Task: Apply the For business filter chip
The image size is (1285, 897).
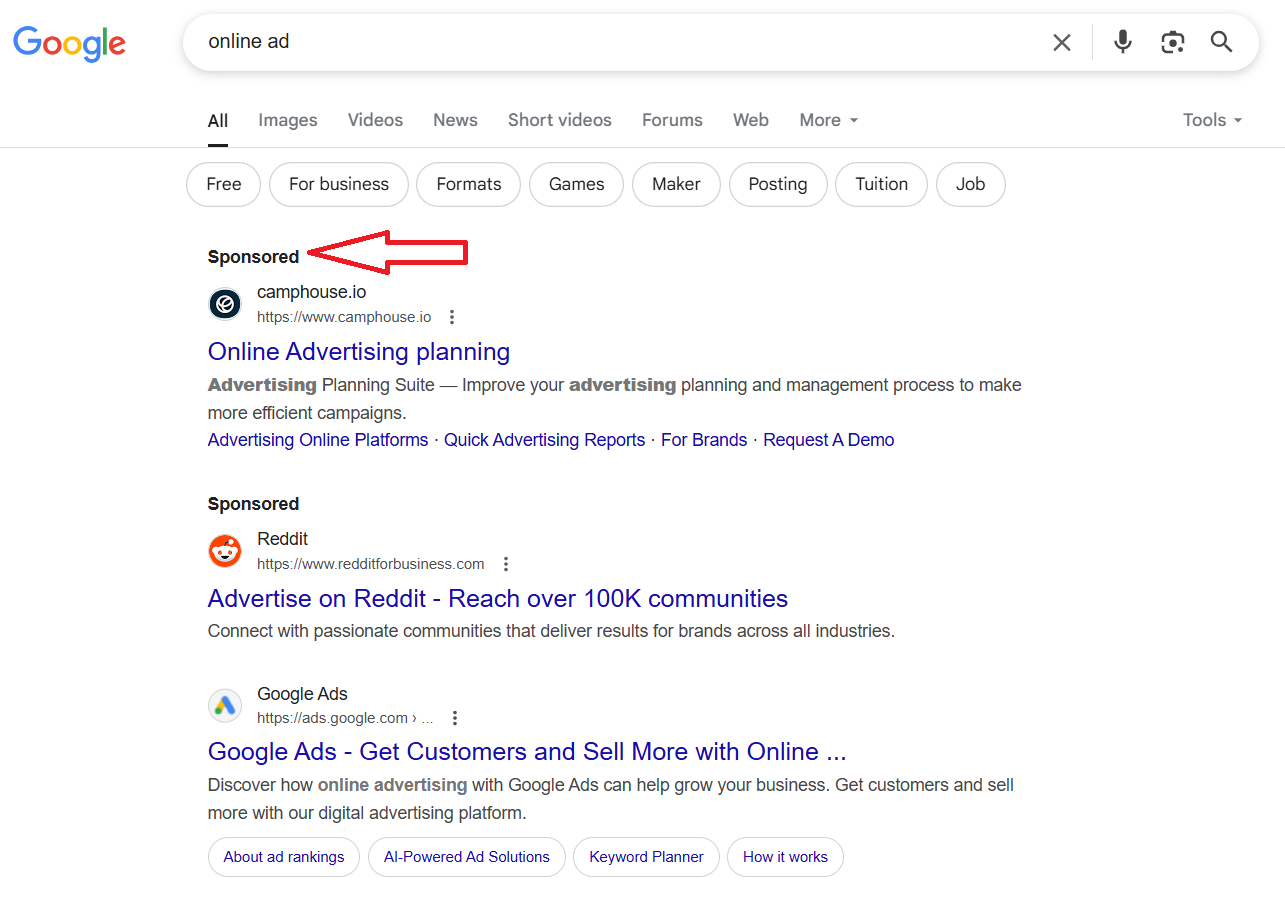Action: (339, 184)
